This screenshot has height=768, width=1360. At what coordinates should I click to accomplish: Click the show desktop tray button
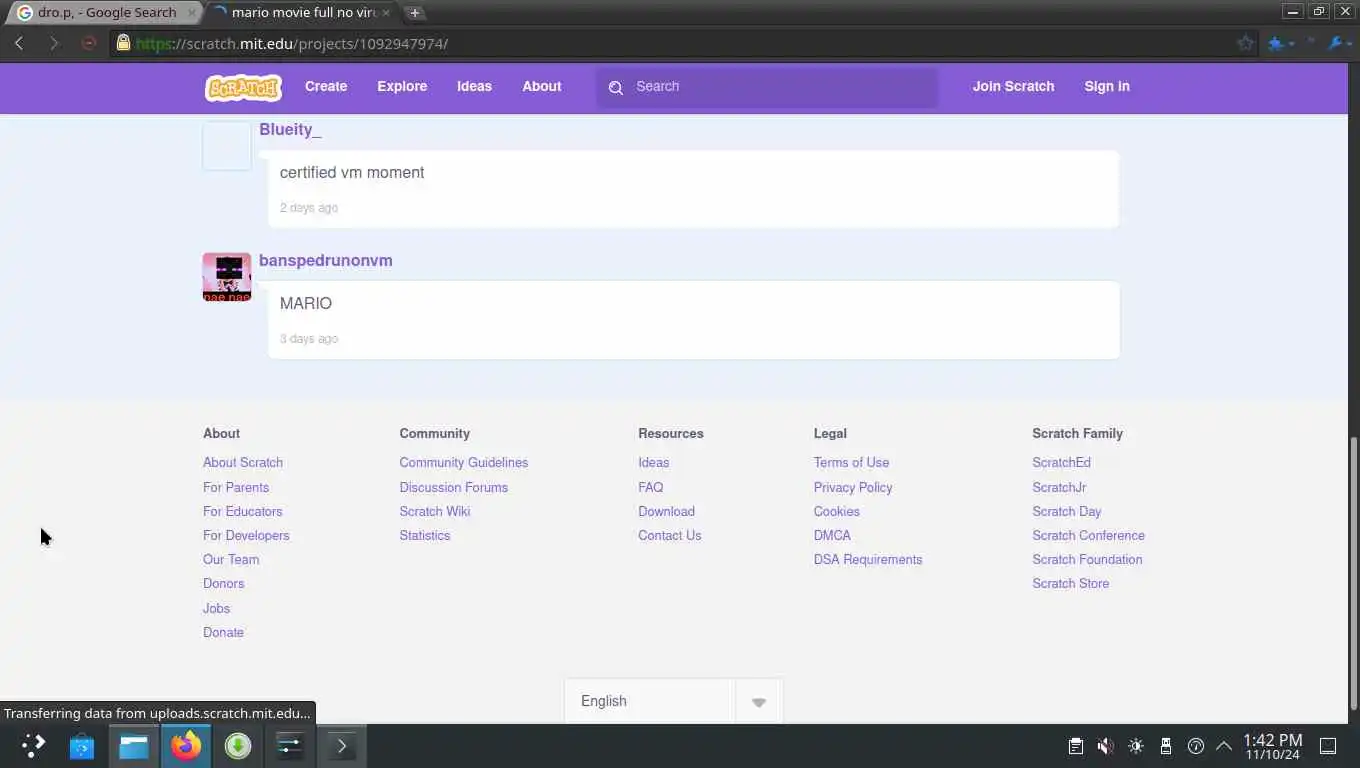[x=1328, y=746]
